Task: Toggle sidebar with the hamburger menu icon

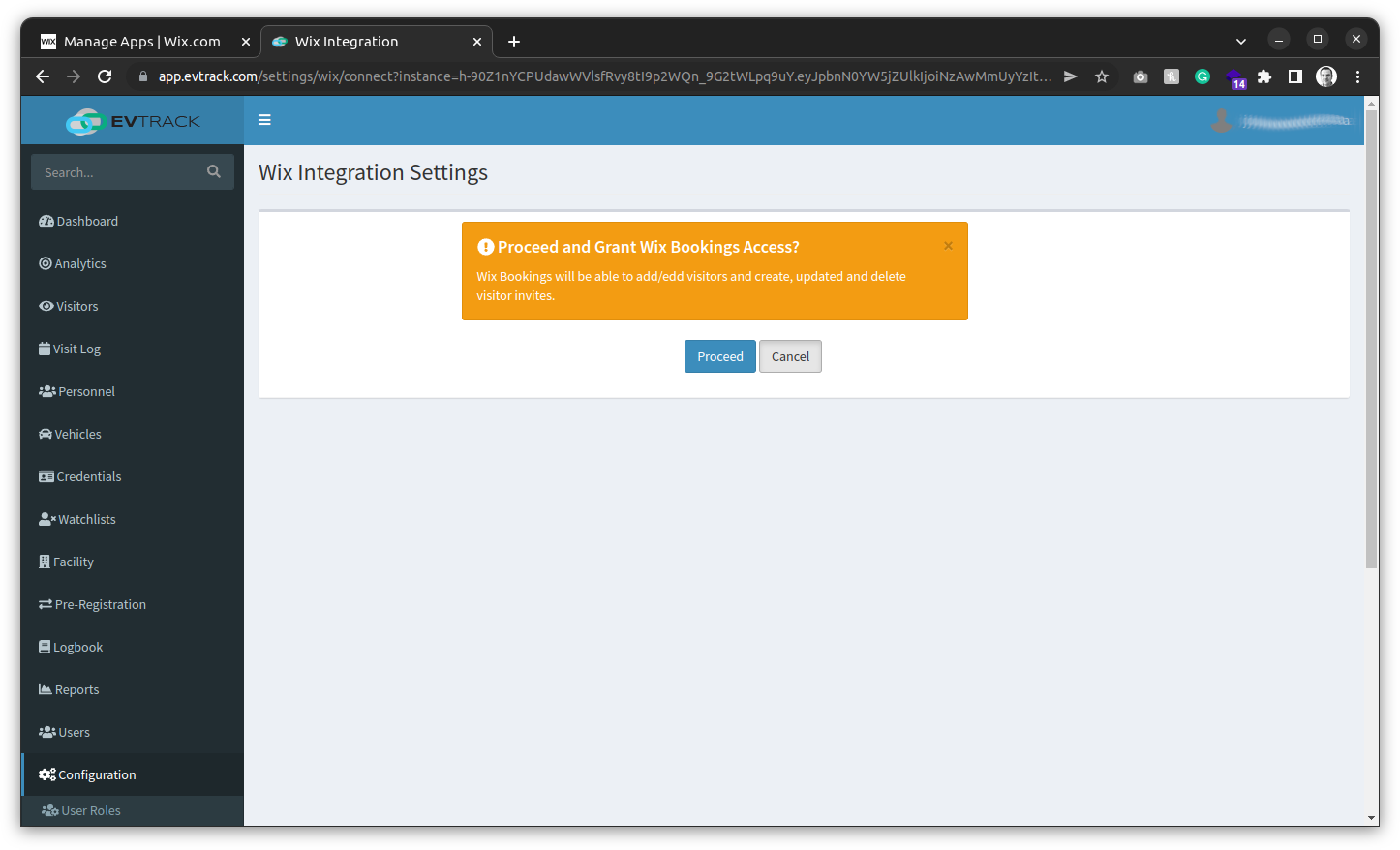Action: tap(264, 120)
